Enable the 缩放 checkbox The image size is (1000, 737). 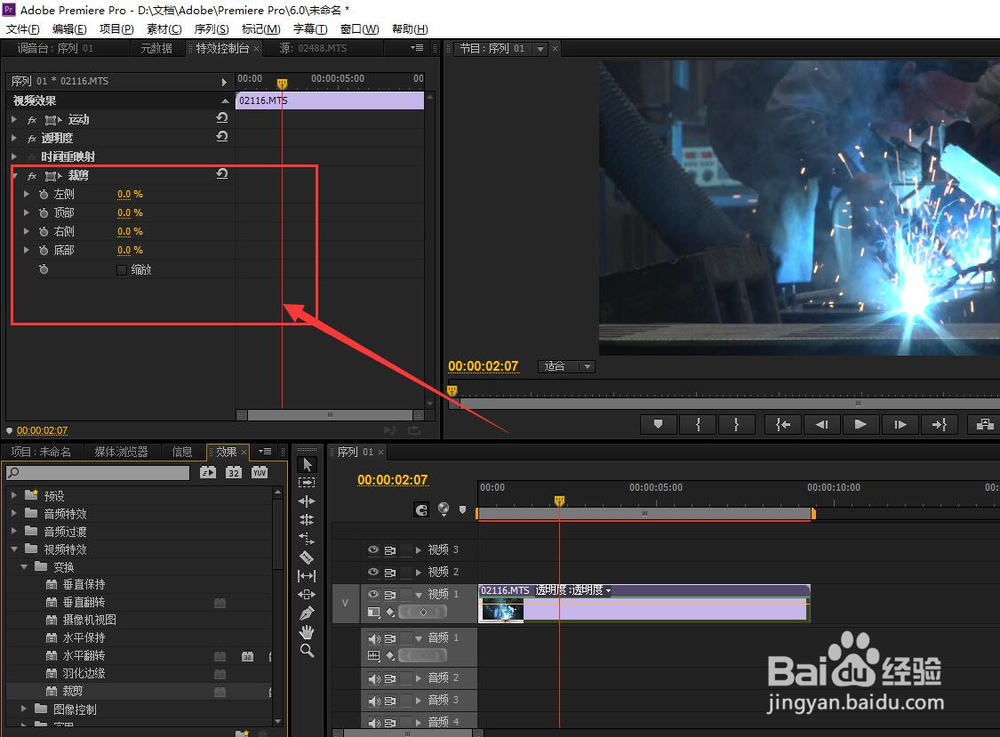(x=121, y=270)
